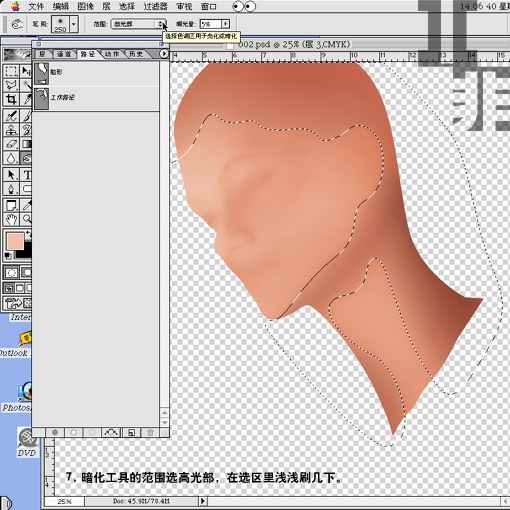The height and width of the screenshot is (510, 510).
Task: Select the rectangular Marquee tool
Action: click(x=11, y=71)
